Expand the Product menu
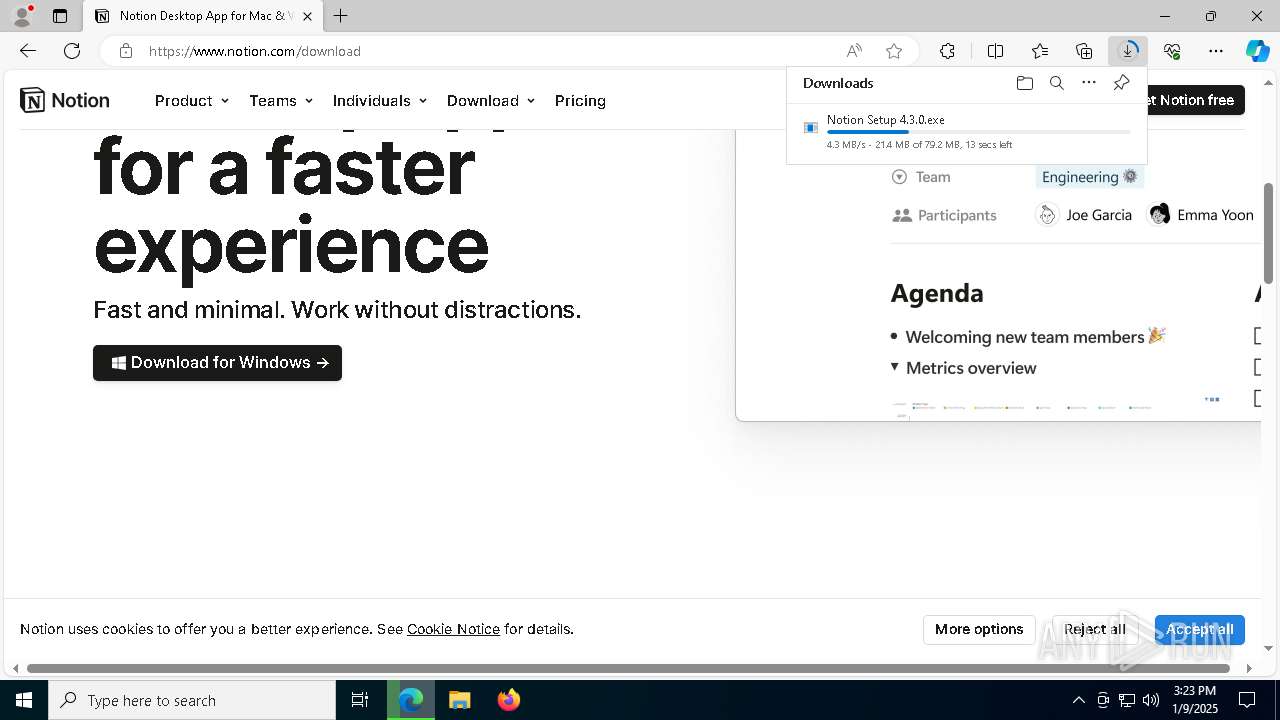Image resolution: width=1280 pixels, height=720 pixels. (192, 100)
